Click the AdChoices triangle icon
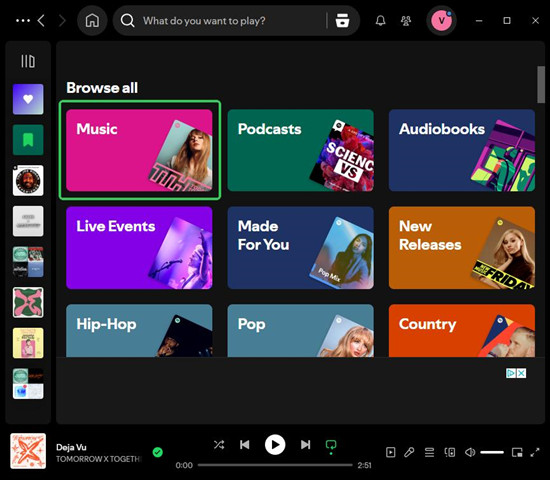 [511, 373]
